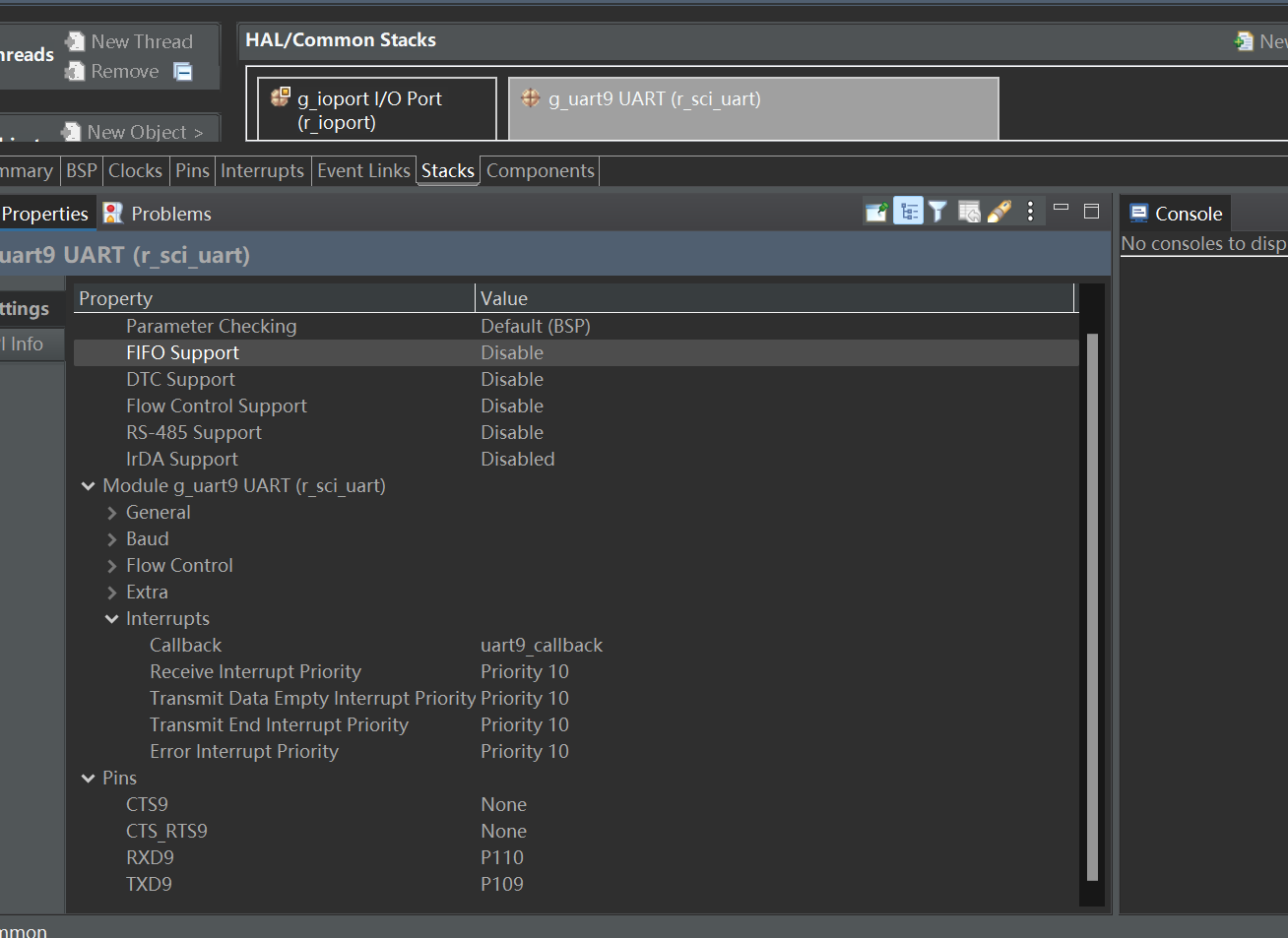This screenshot has height=938, width=1288.
Task: Click the New Object icon
Action: pyautogui.click(x=71, y=132)
